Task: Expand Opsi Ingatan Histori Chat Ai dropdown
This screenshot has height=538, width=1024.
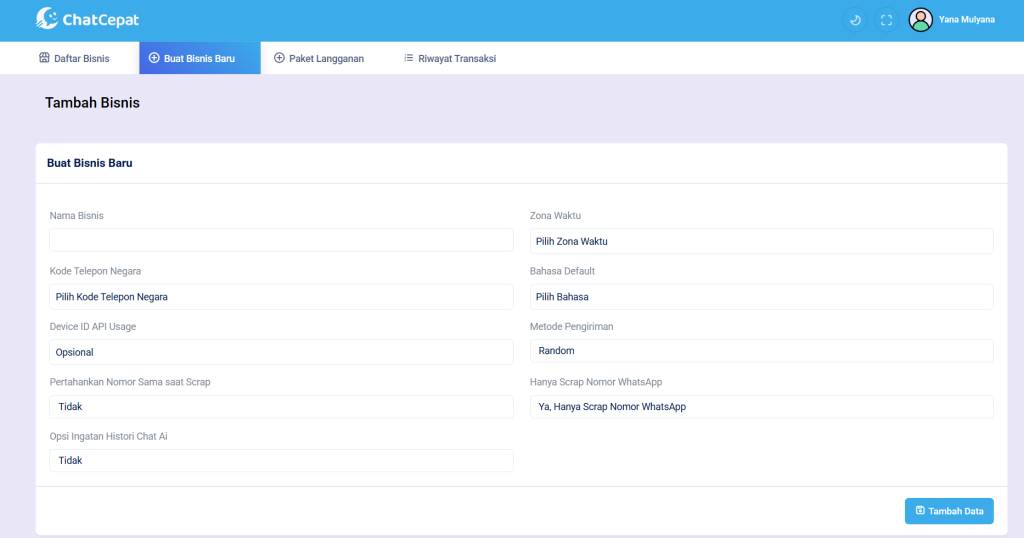Action: tap(281, 460)
